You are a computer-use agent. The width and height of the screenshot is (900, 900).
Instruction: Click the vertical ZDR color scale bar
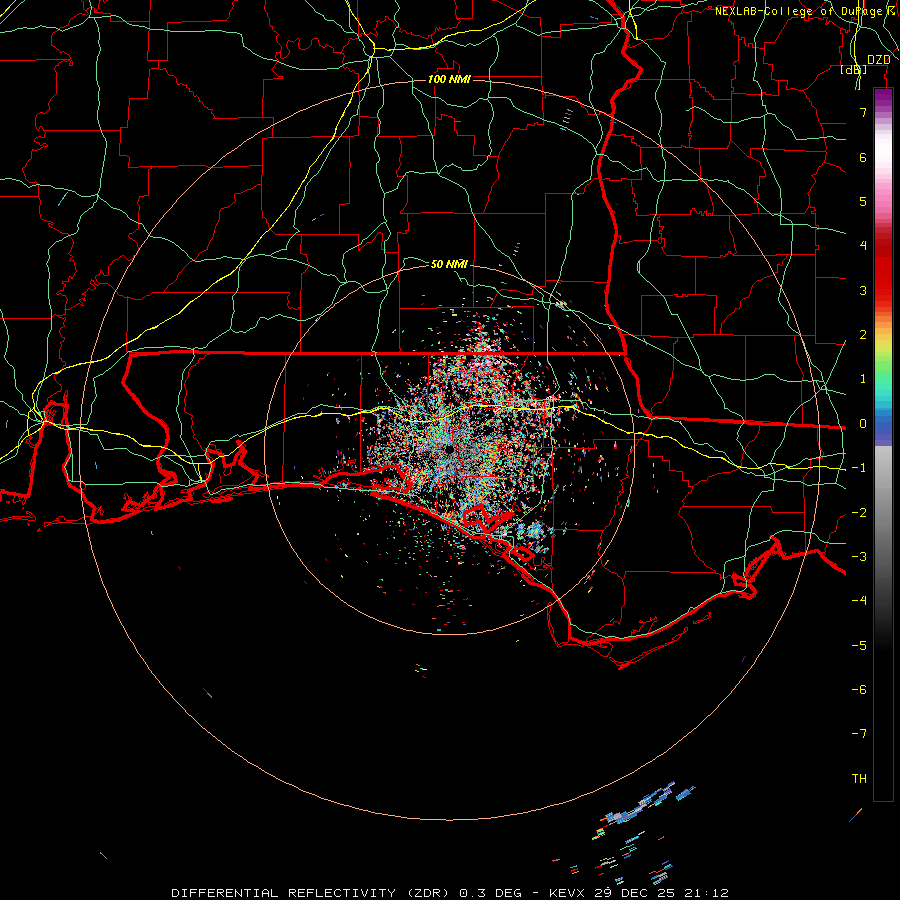(x=883, y=445)
